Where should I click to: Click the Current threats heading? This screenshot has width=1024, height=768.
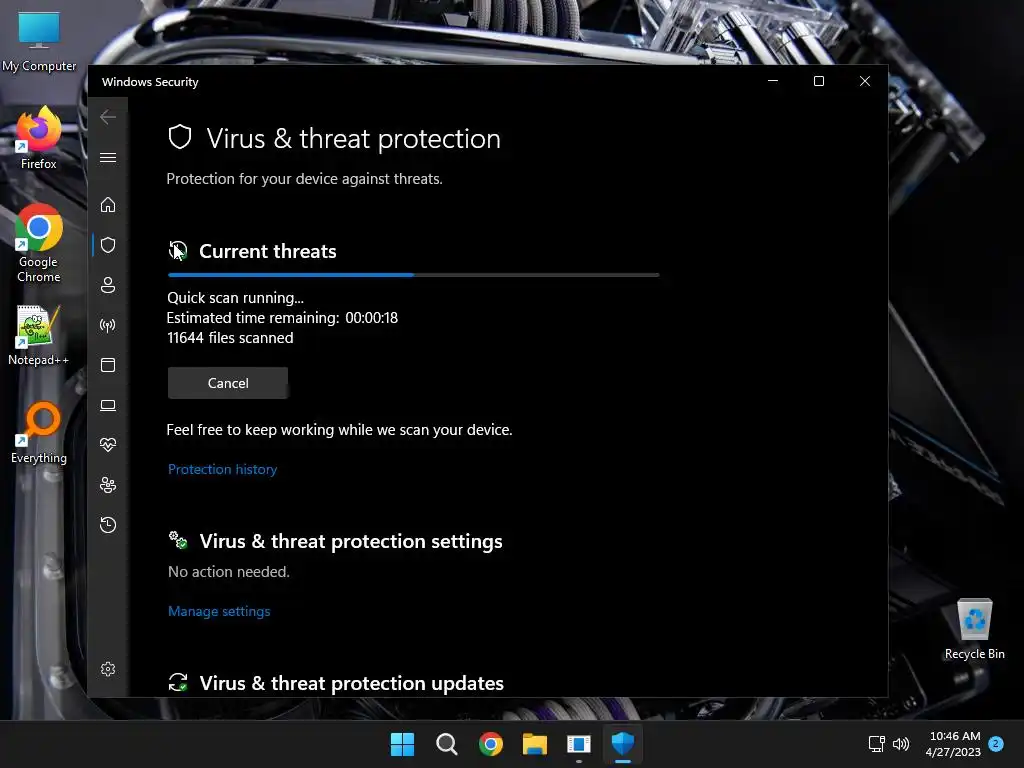coord(268,251)
